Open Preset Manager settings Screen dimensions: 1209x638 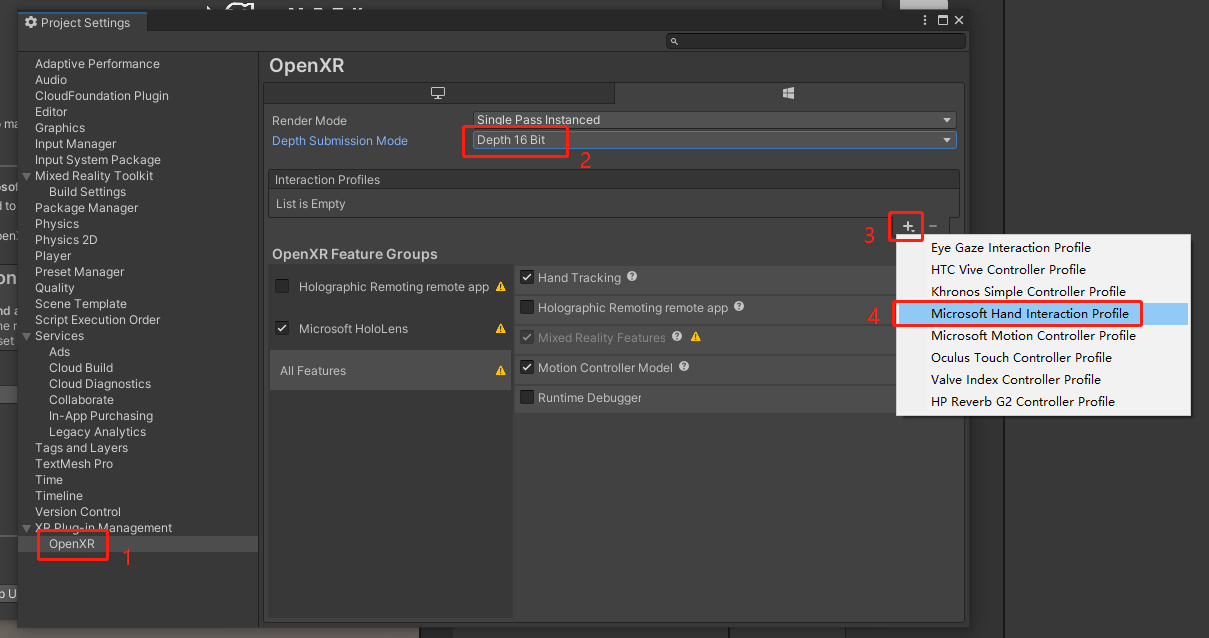tap(80, 272)
